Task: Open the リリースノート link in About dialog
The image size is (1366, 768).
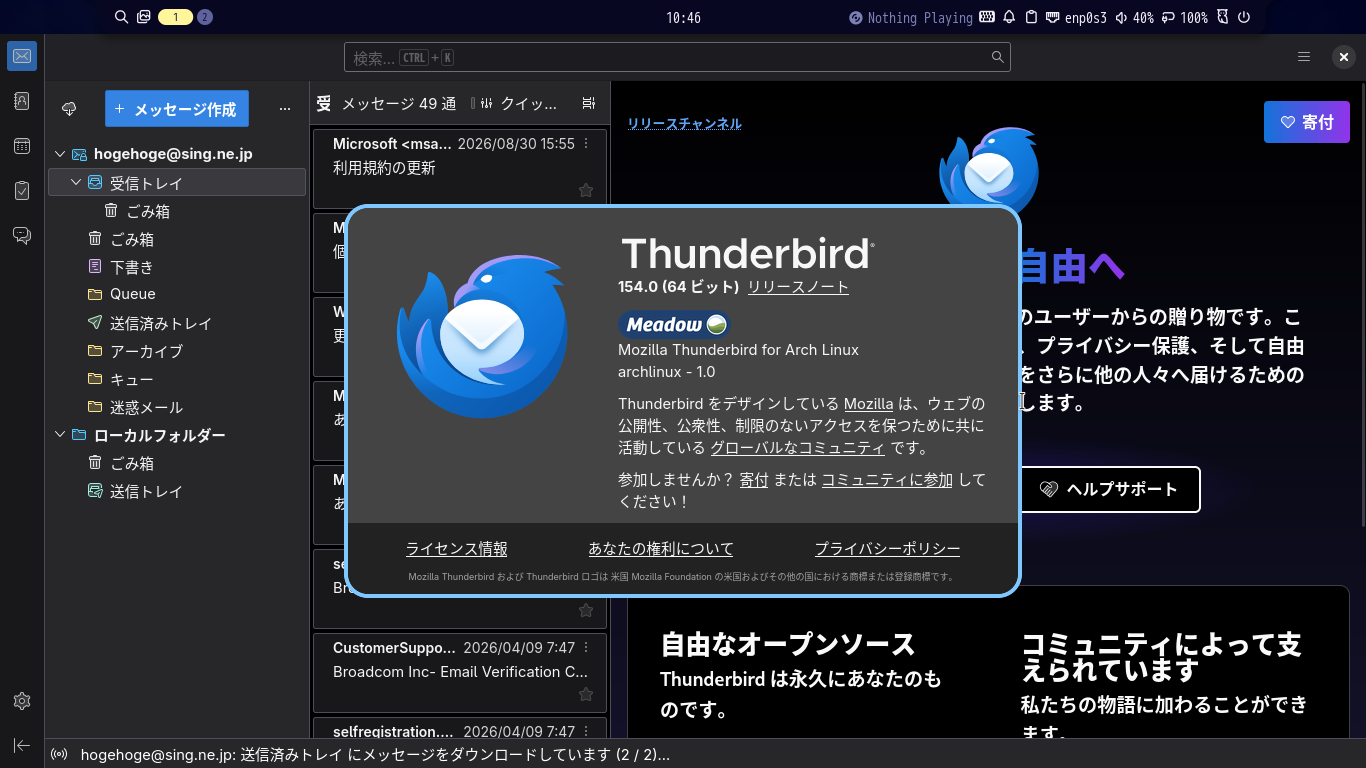Action: pos(798,287)
